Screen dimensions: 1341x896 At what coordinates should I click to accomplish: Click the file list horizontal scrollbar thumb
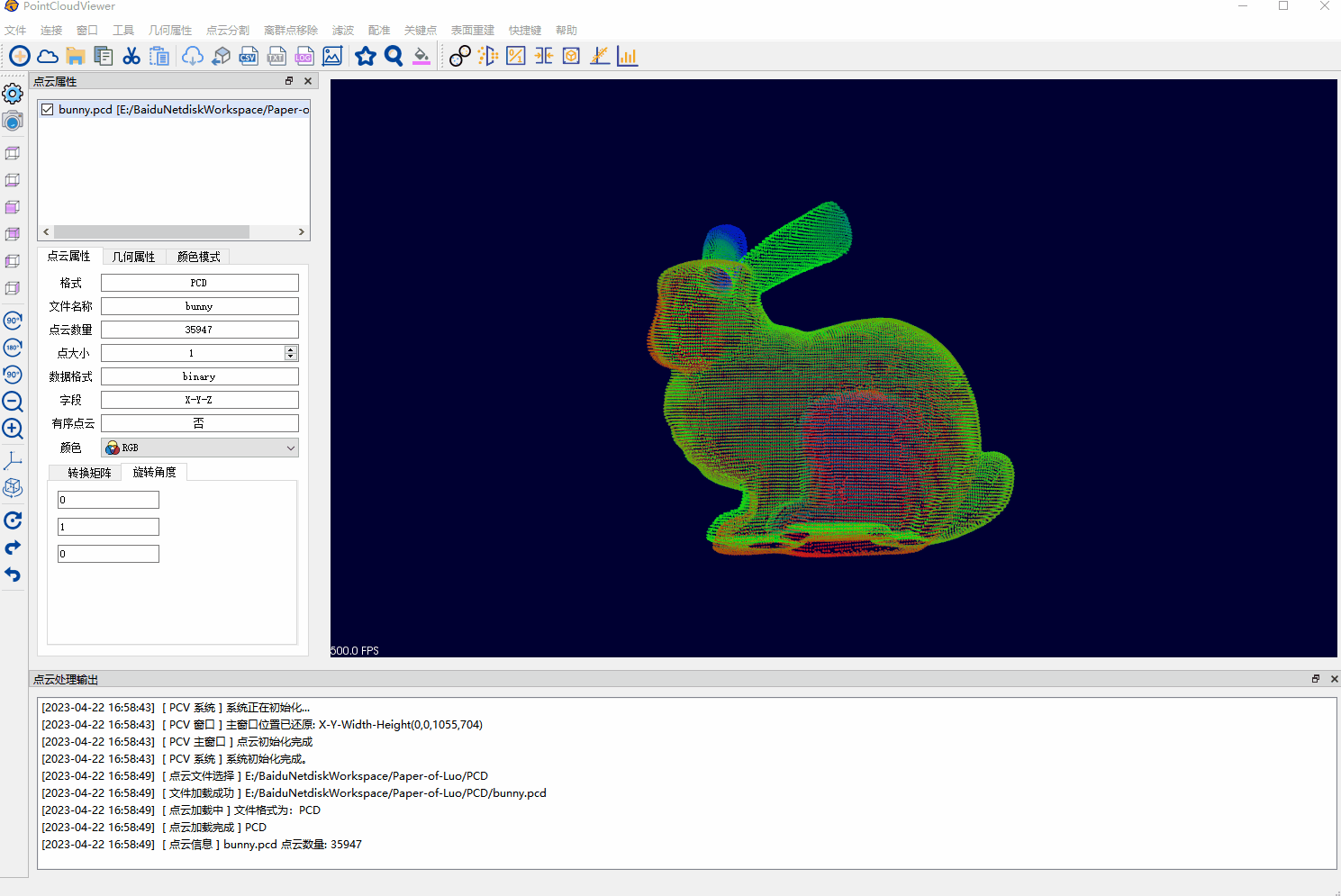(151, 232)
